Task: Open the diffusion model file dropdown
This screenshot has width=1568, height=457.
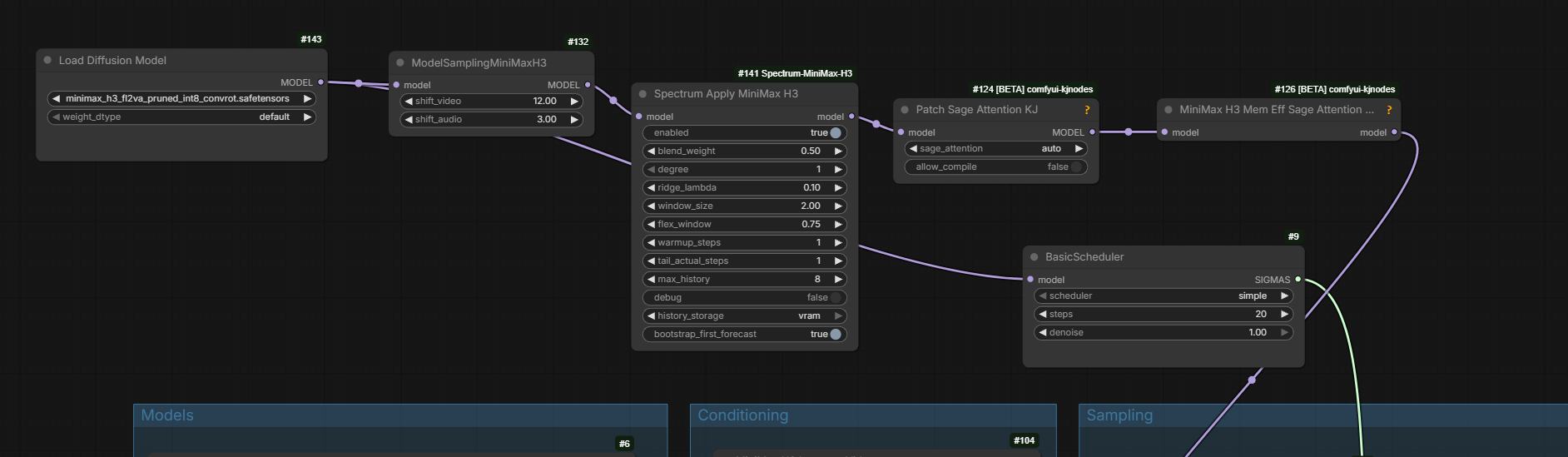Action: click(181, 98)
